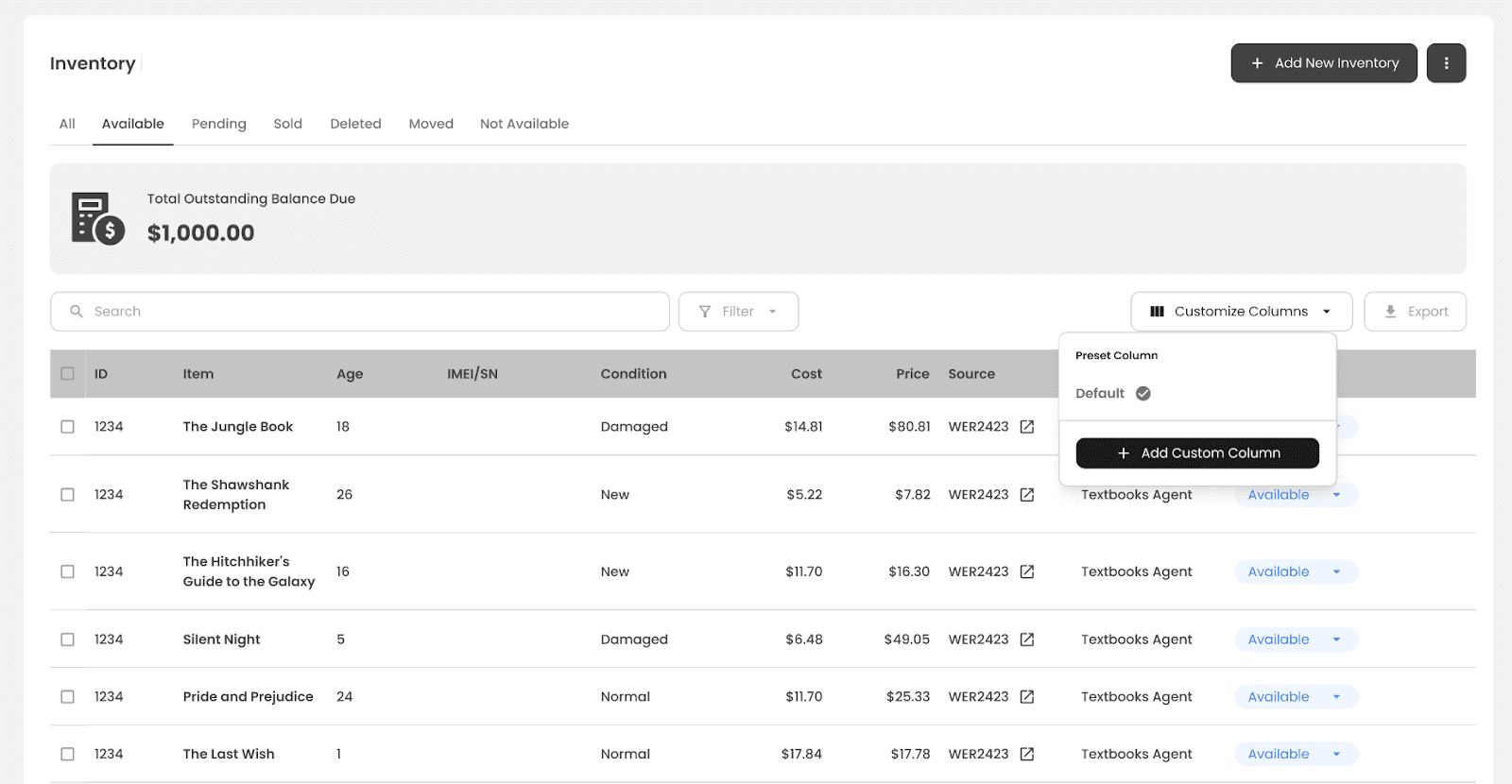
Task: Open Available status dropdown for Silent Night
Action: pyautogui.click(x=1297, y=639)
